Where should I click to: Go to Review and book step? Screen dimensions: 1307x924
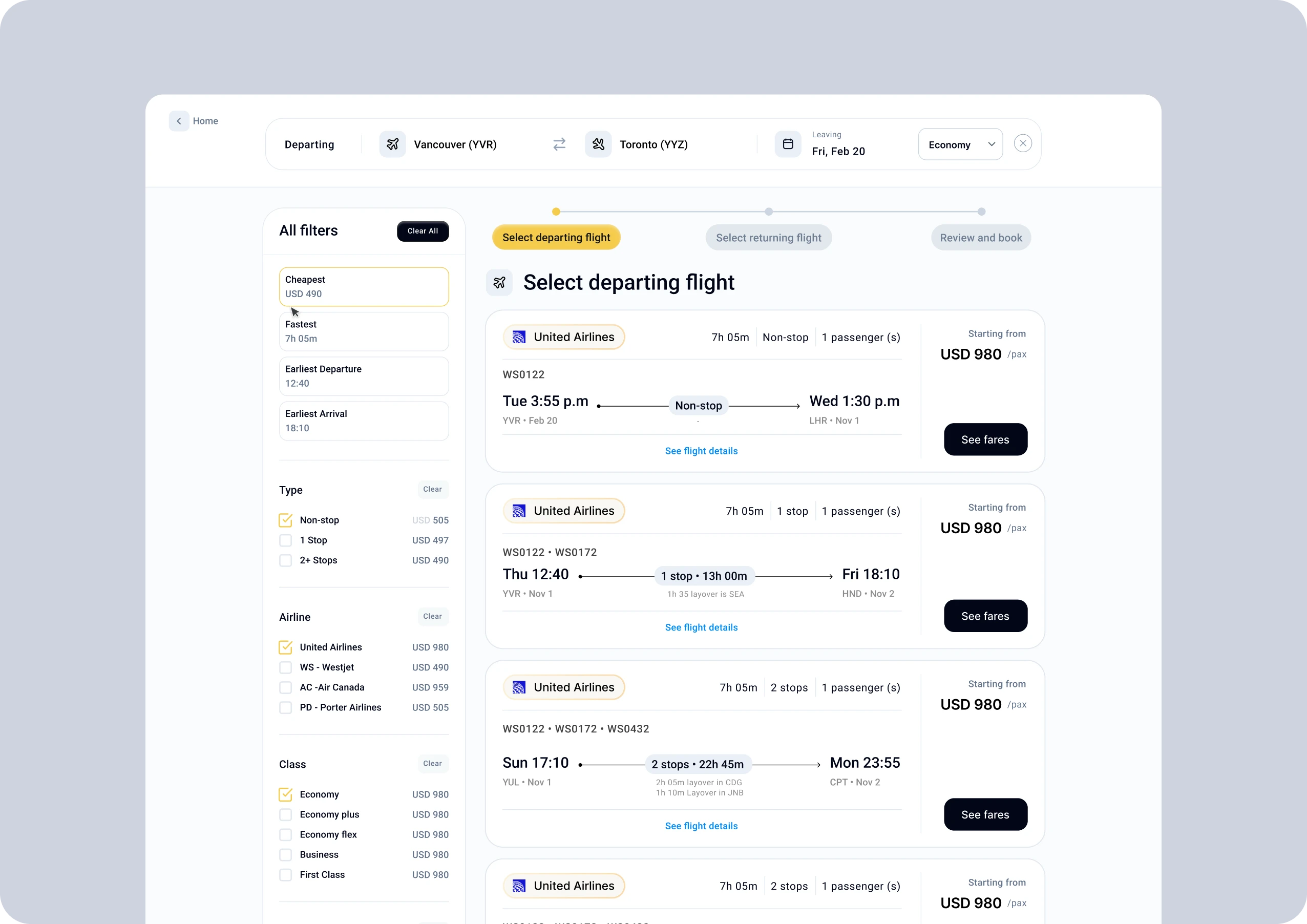[981, 238]
